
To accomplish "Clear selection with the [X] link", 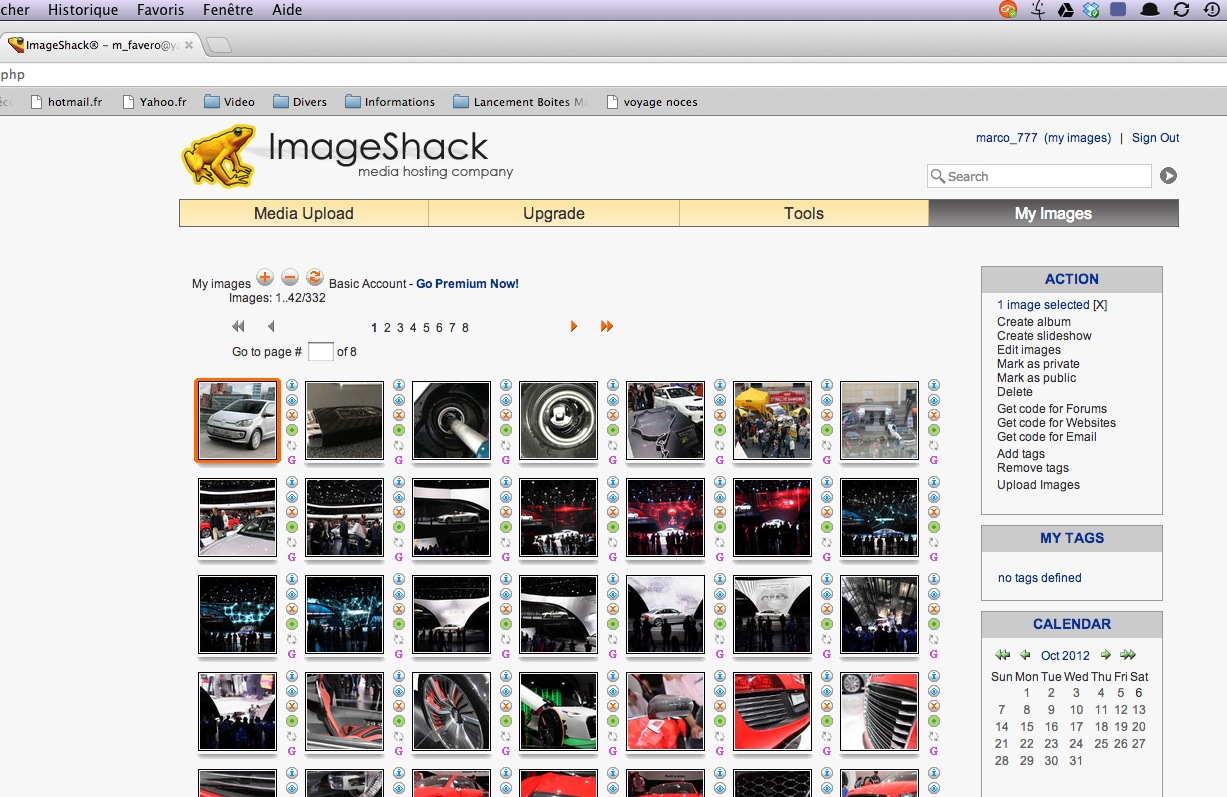I will click(x=1100, y=305).
